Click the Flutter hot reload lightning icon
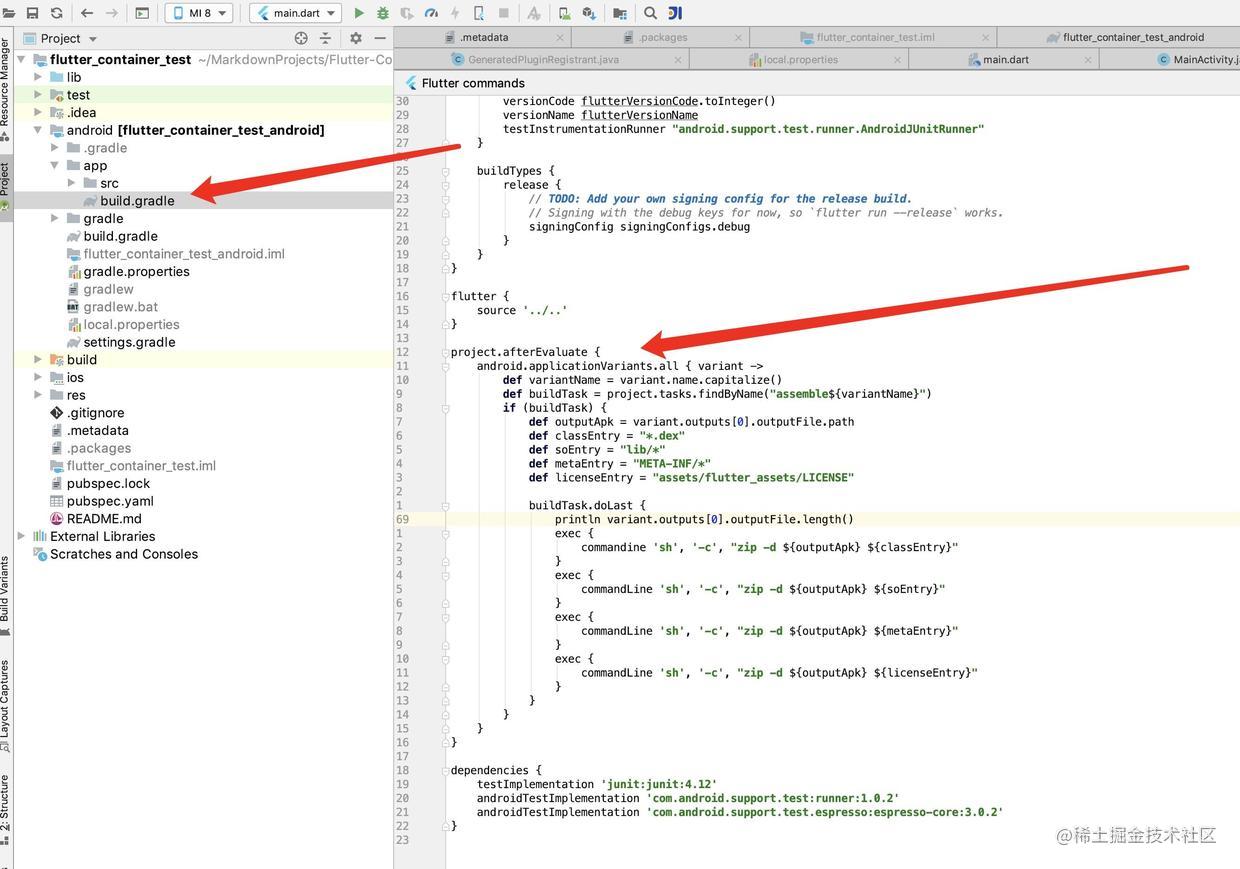 455,13
